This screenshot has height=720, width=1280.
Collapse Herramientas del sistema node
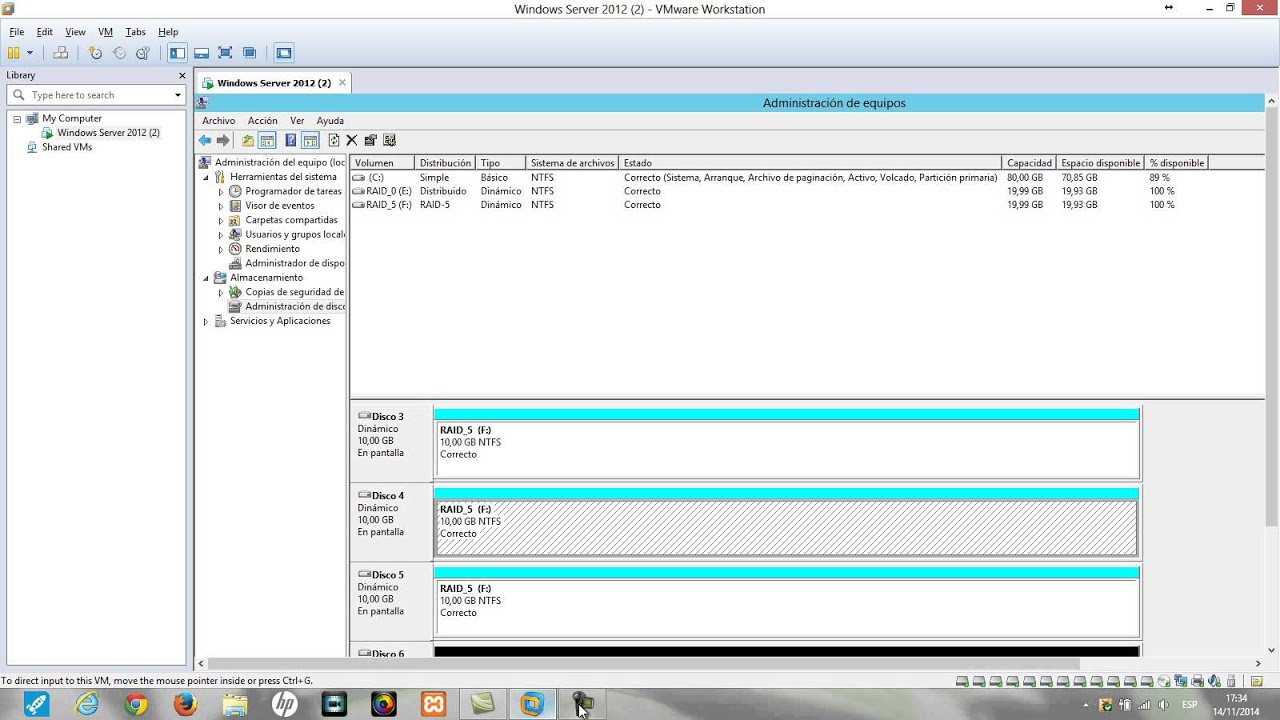coord(206,177)
